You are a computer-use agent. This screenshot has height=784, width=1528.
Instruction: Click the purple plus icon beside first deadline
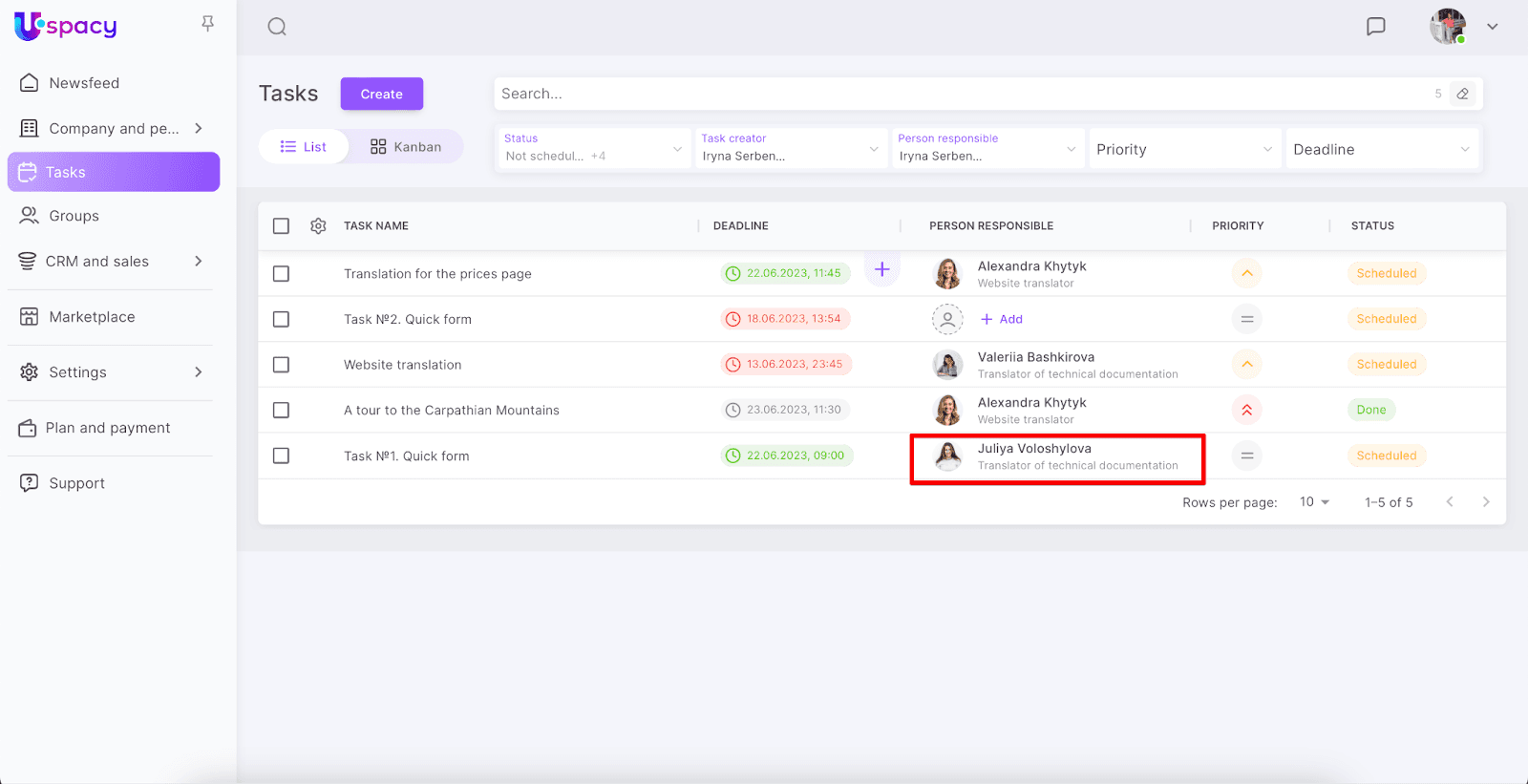tap(881, 270)
